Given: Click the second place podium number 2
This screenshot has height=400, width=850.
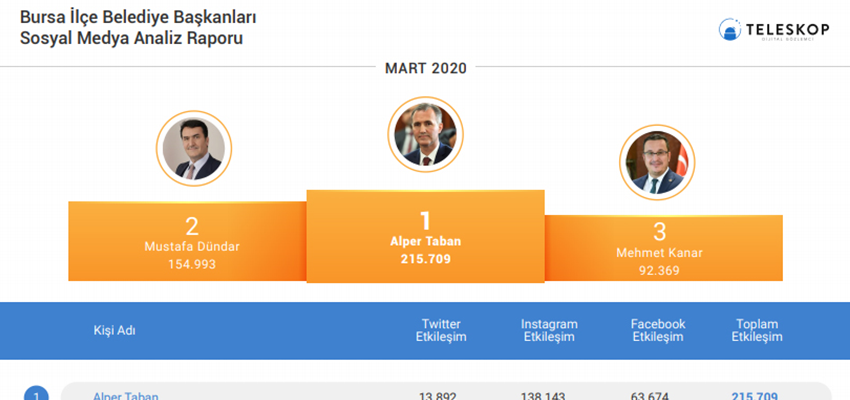Looking at the screenshot, I should [192, 227].
